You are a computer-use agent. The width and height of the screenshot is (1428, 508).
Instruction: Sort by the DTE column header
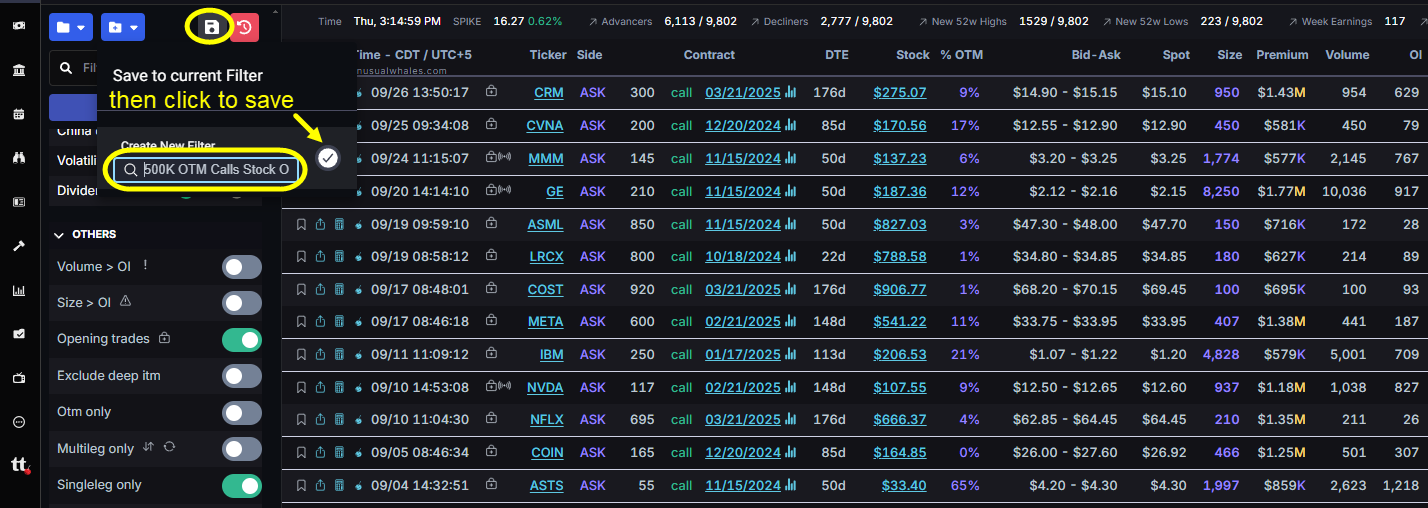coord(836,55)
